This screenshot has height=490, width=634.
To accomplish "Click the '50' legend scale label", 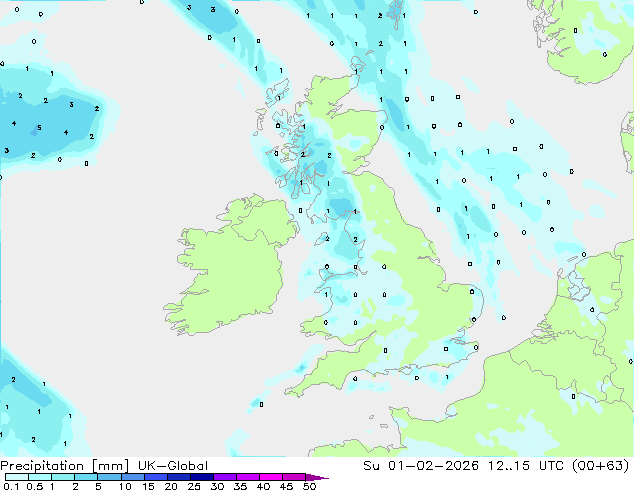I will [309, 486].
